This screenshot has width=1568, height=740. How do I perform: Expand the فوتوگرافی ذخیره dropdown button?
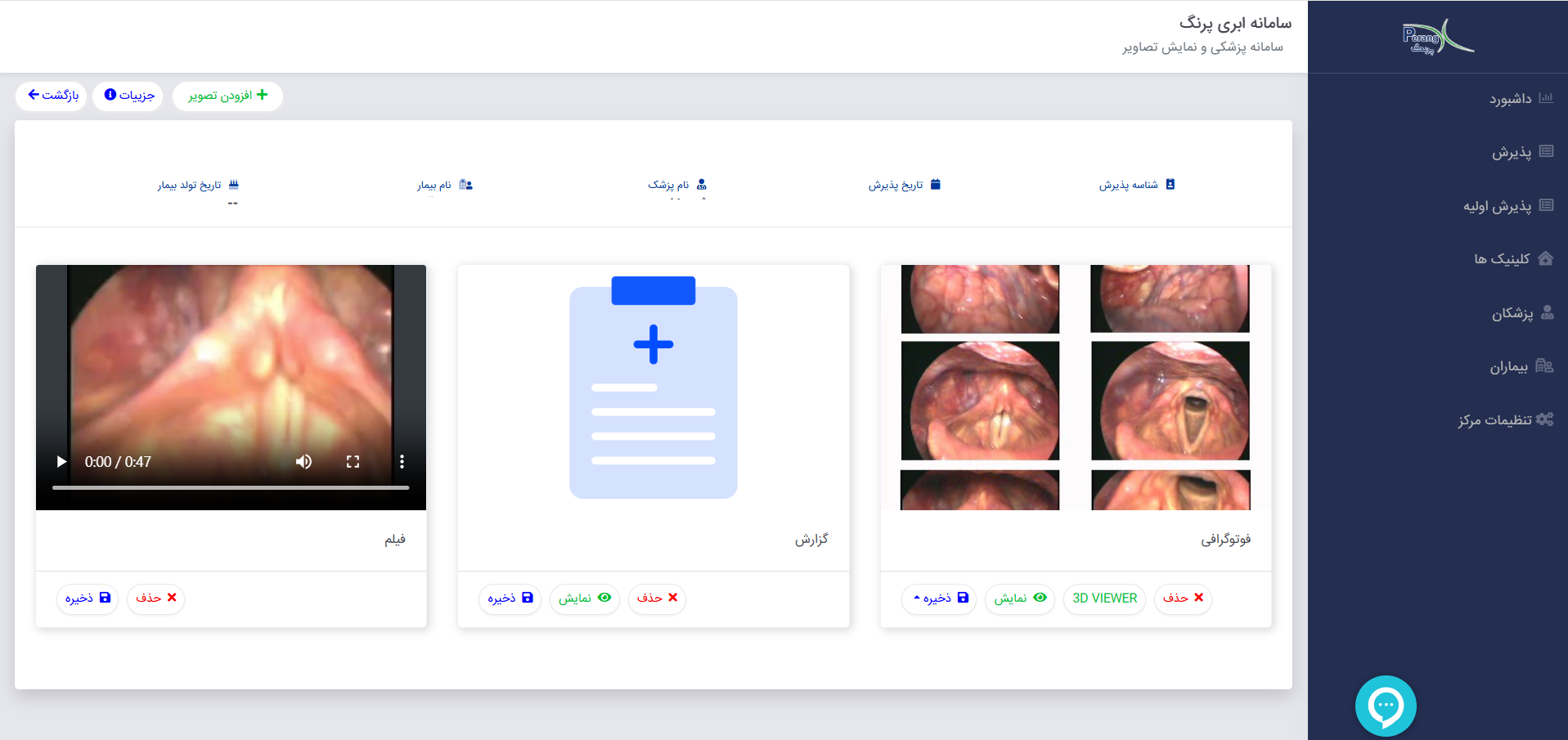click(x=940, y=599)
